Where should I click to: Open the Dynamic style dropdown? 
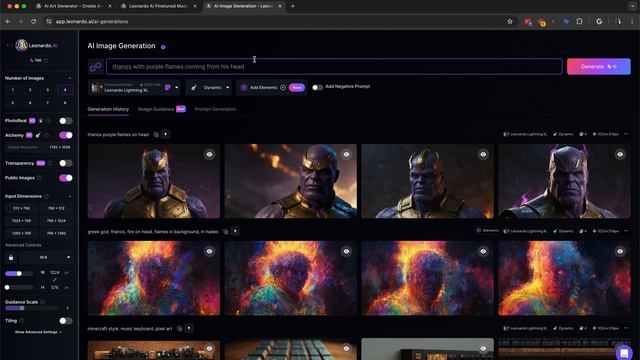coord(209,87)
